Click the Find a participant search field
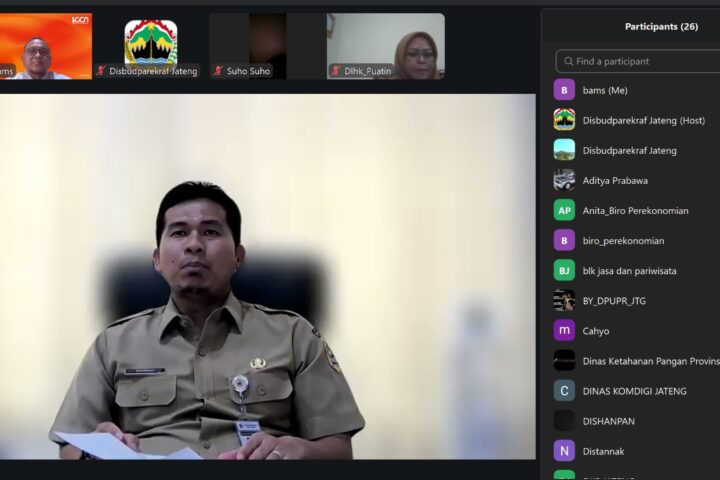This screenshot has height=480, width=720. pos(638,61)
